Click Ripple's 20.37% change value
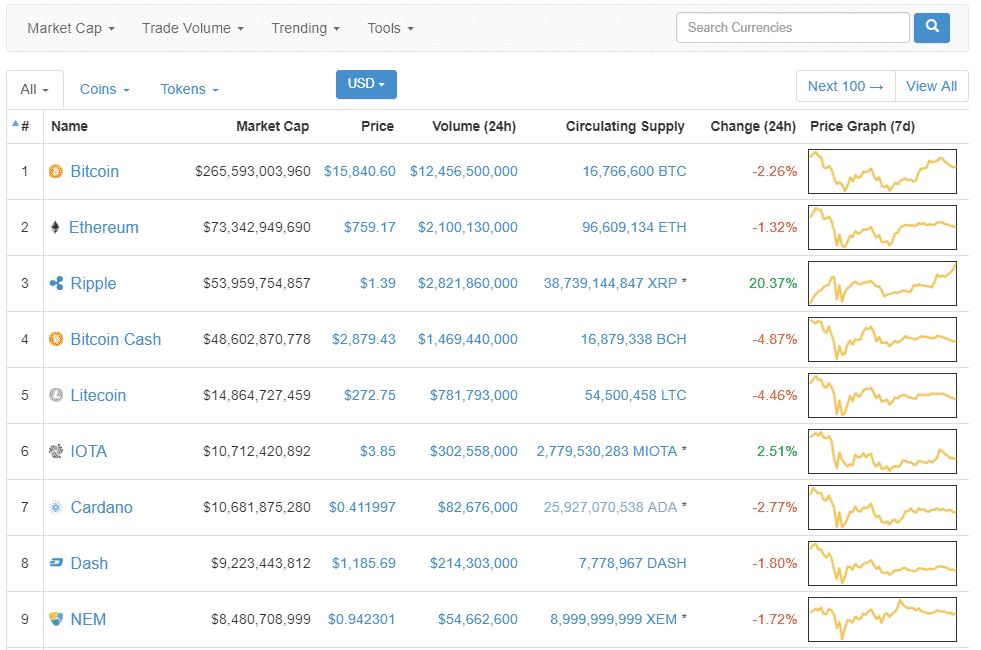Viewport: 981px width, 650px height. [773, 283]
